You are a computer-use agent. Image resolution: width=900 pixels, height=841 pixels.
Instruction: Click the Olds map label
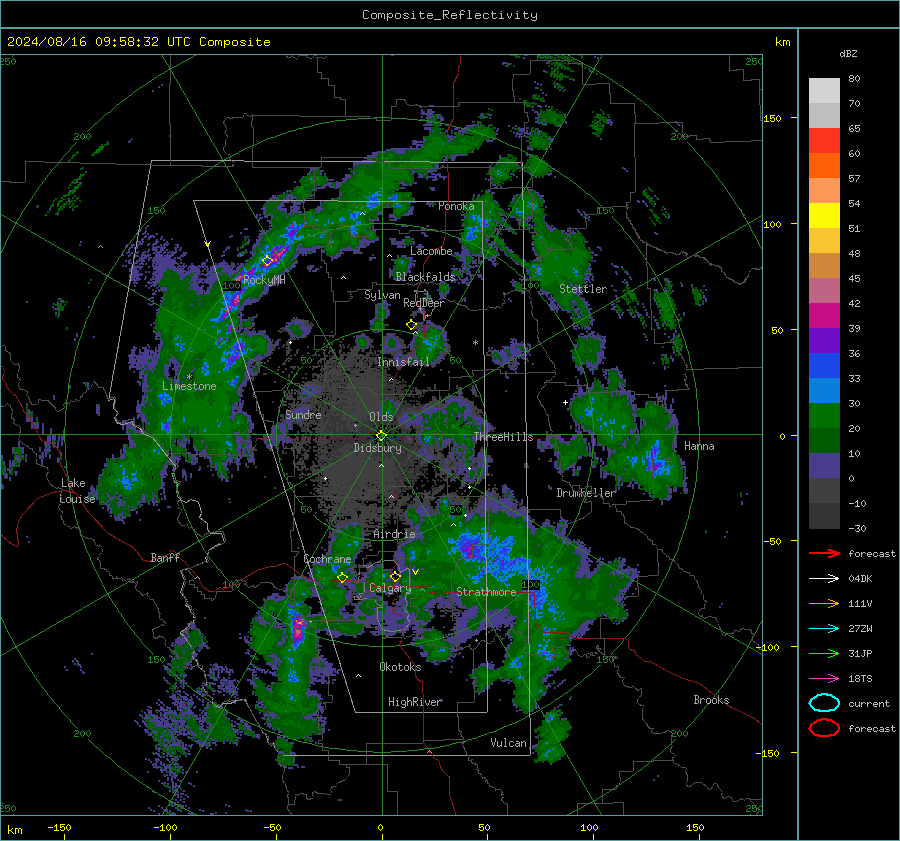[x=381, y=417]
